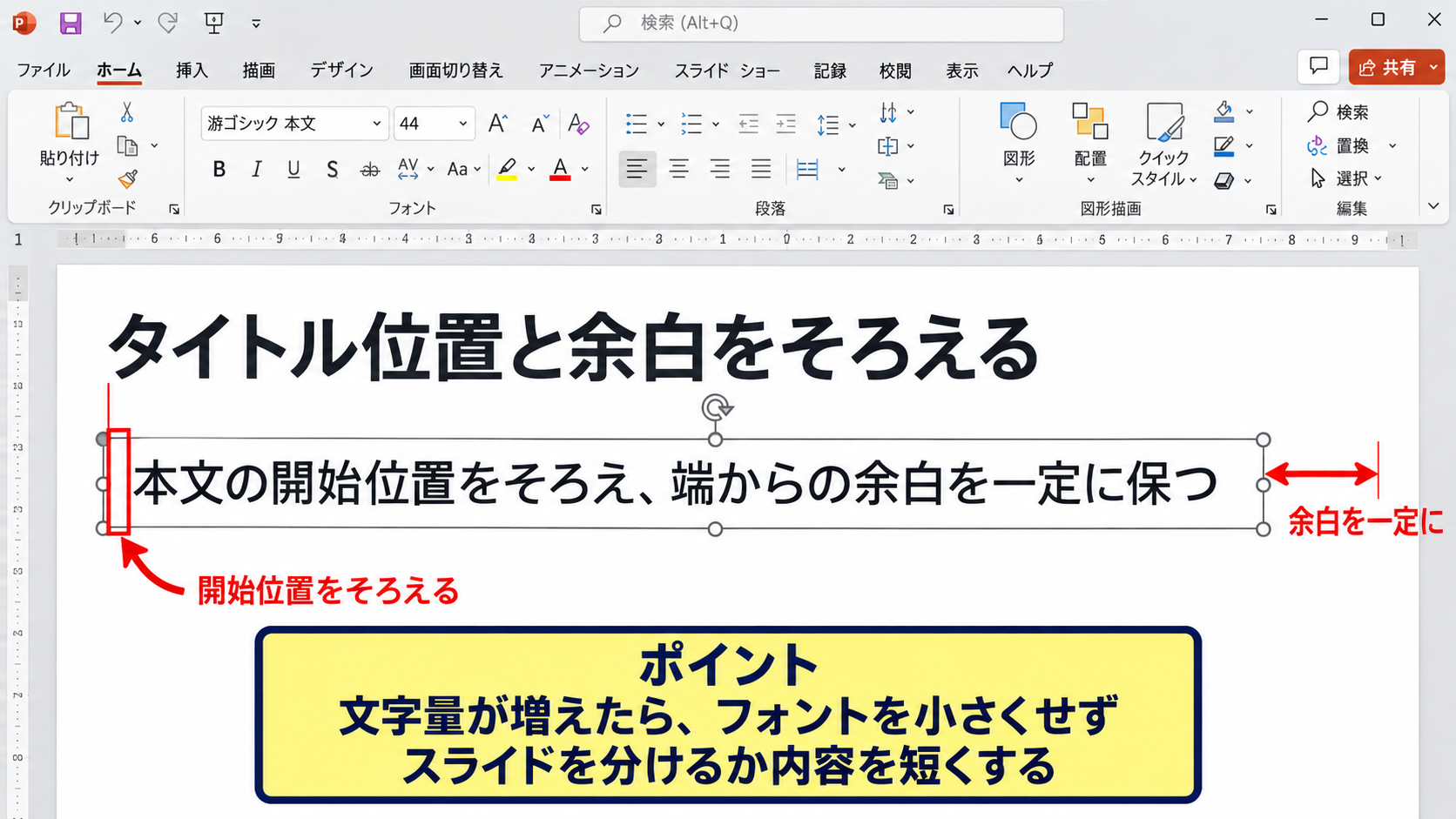Image resolution: width=1456 pixels, height=819 pixels.
Task: Open the ファイル tab
Action: (44, 70)
